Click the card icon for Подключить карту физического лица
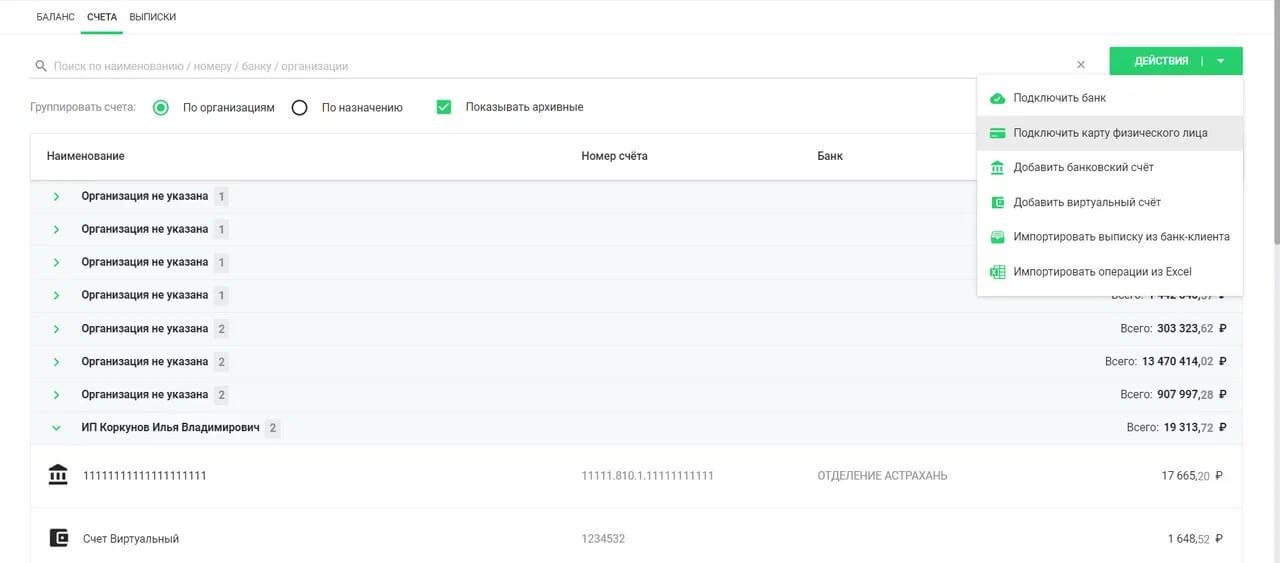Viewport: 1280px width, 563px height. (x=997, y=133)
